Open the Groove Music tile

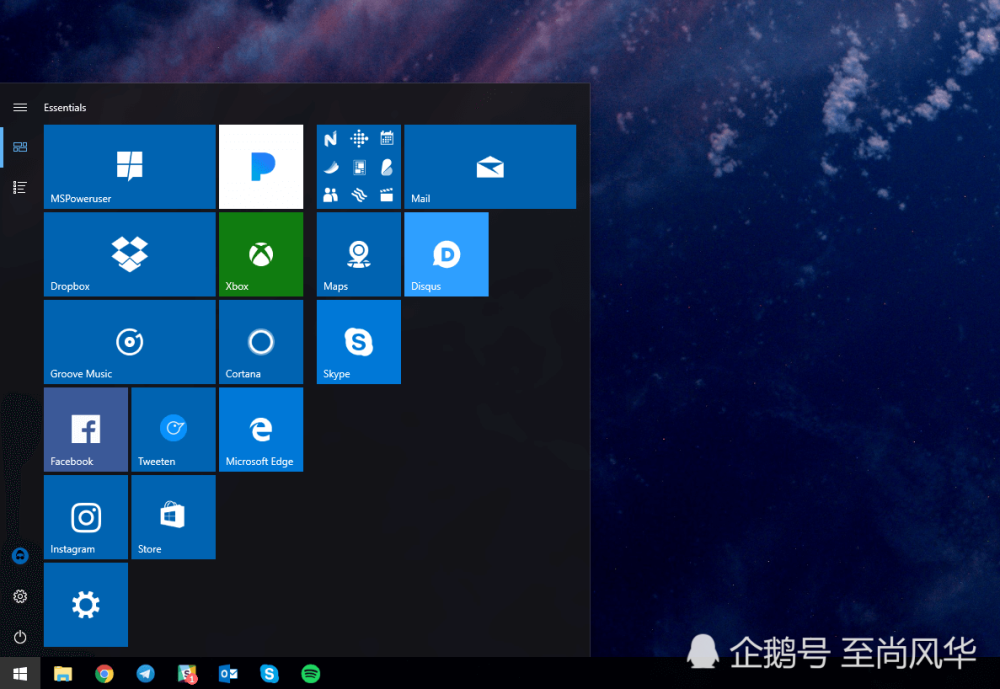(x=129, y=342)
